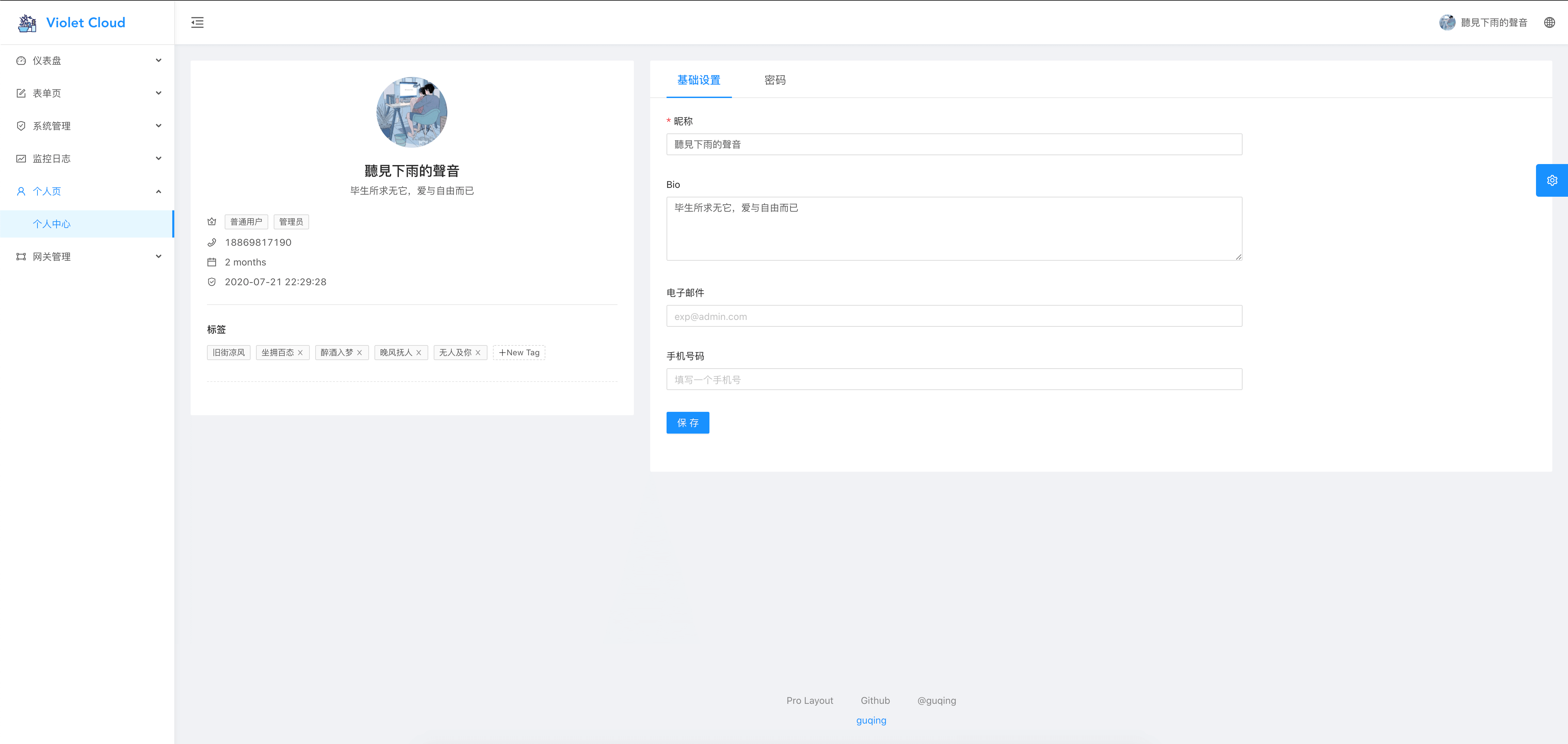
Task: Click the large profile avatar image
Action: (412, 112)
